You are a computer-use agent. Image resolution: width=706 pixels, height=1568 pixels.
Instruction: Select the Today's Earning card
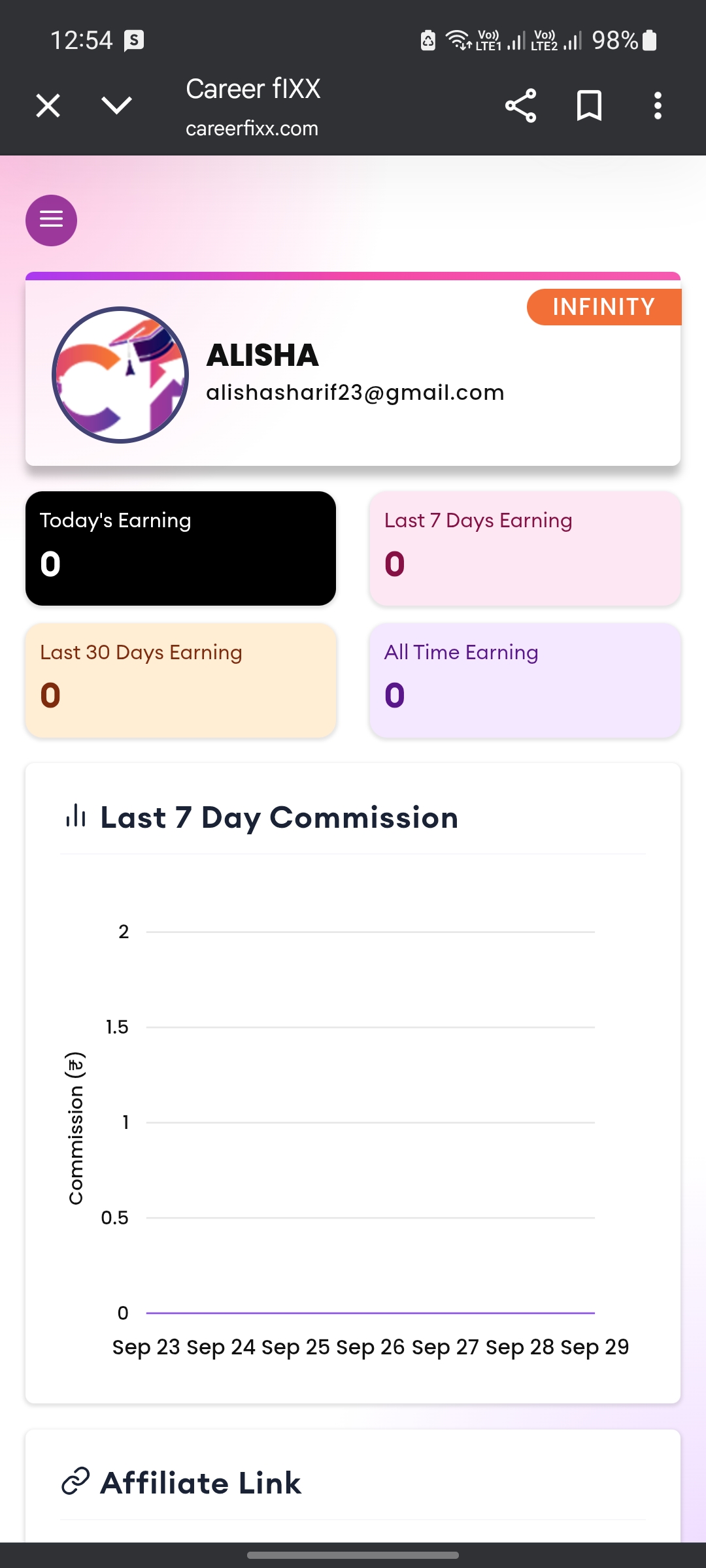click(180, 548)
